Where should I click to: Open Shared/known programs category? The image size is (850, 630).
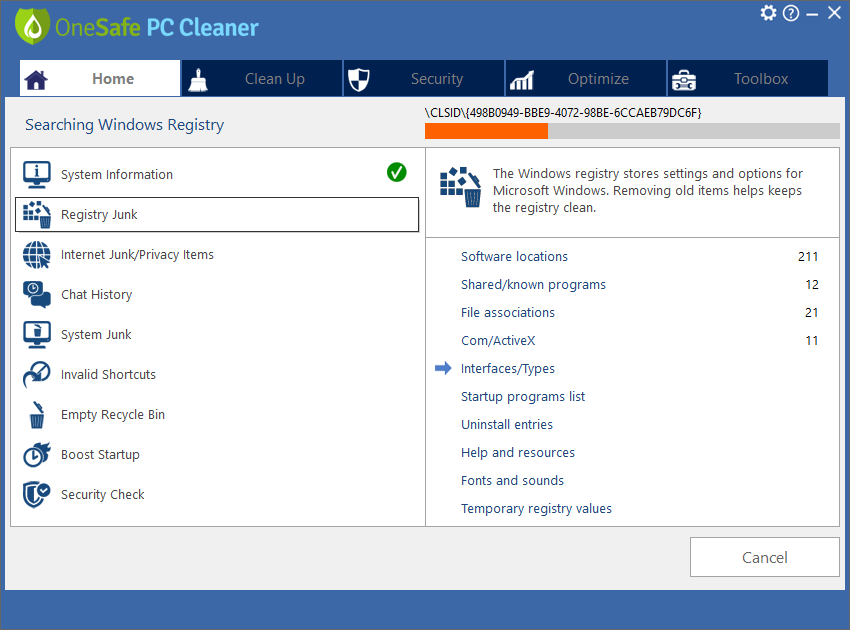click(533, 285)
